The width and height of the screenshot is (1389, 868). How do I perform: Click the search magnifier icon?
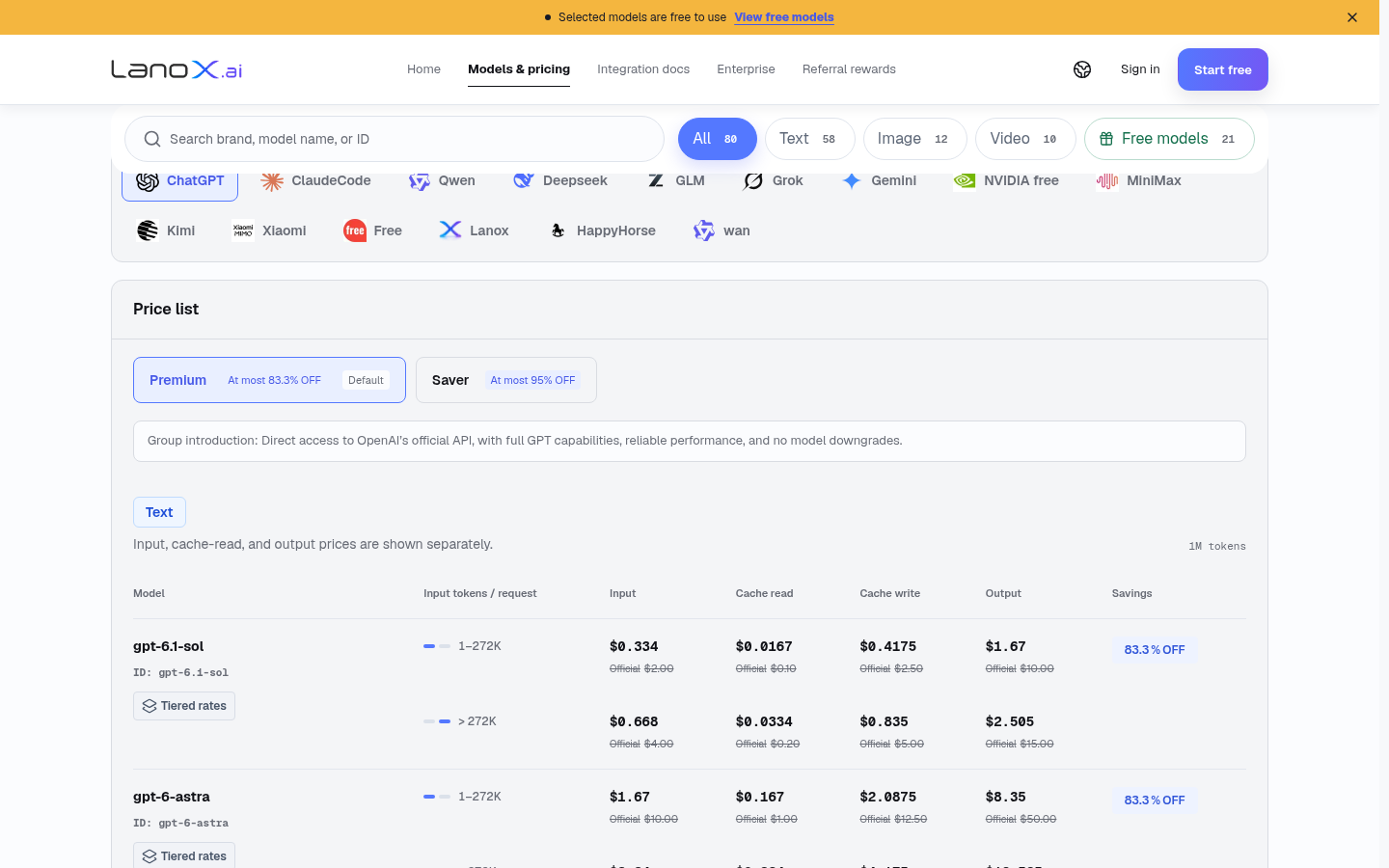point(152,139)
